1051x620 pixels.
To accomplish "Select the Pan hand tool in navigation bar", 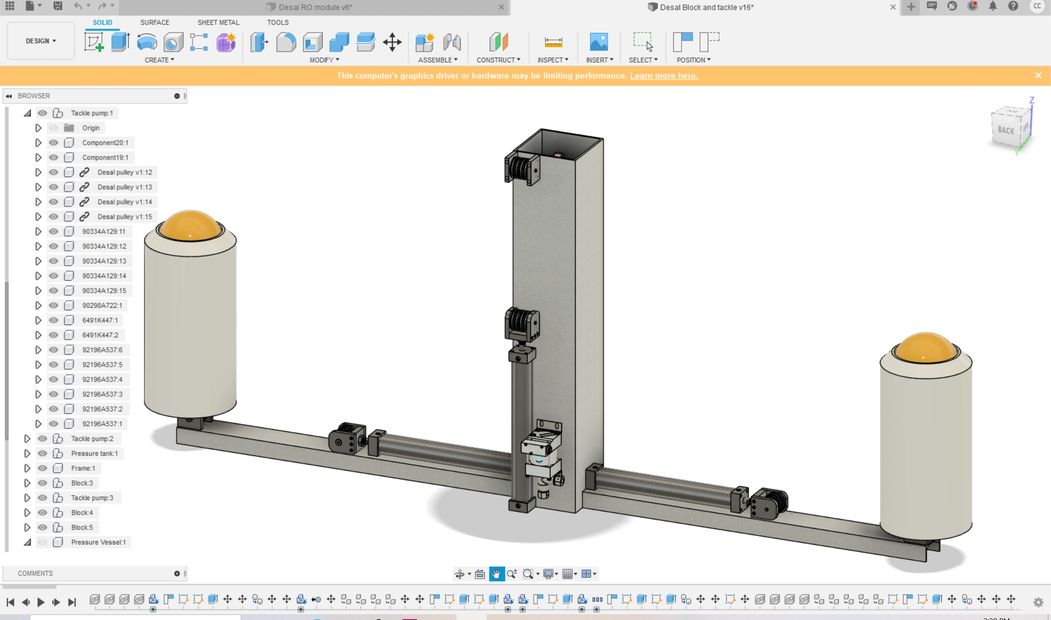I will [496, 574].
